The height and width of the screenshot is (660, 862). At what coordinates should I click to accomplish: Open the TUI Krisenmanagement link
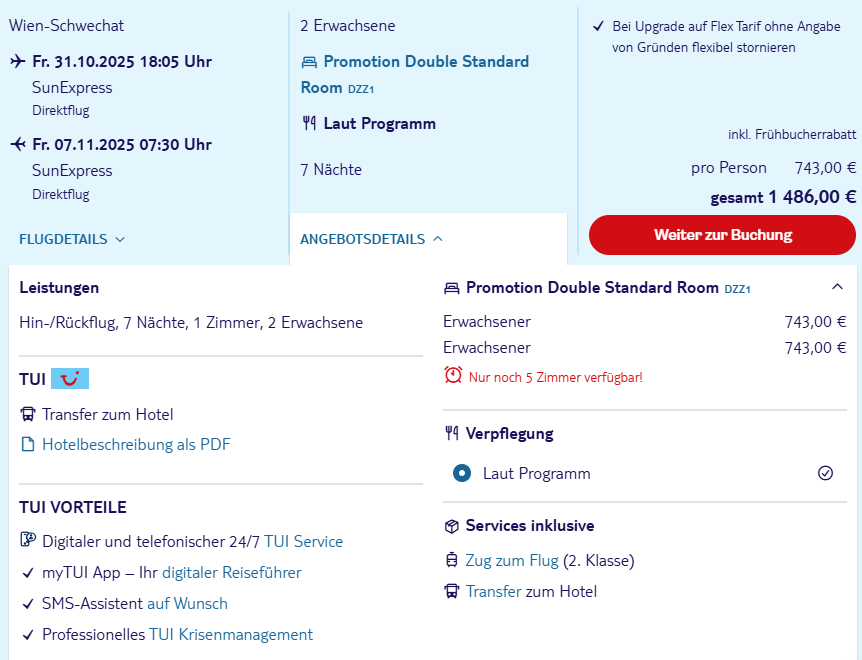pyautogui.click(x=231, y=634)
